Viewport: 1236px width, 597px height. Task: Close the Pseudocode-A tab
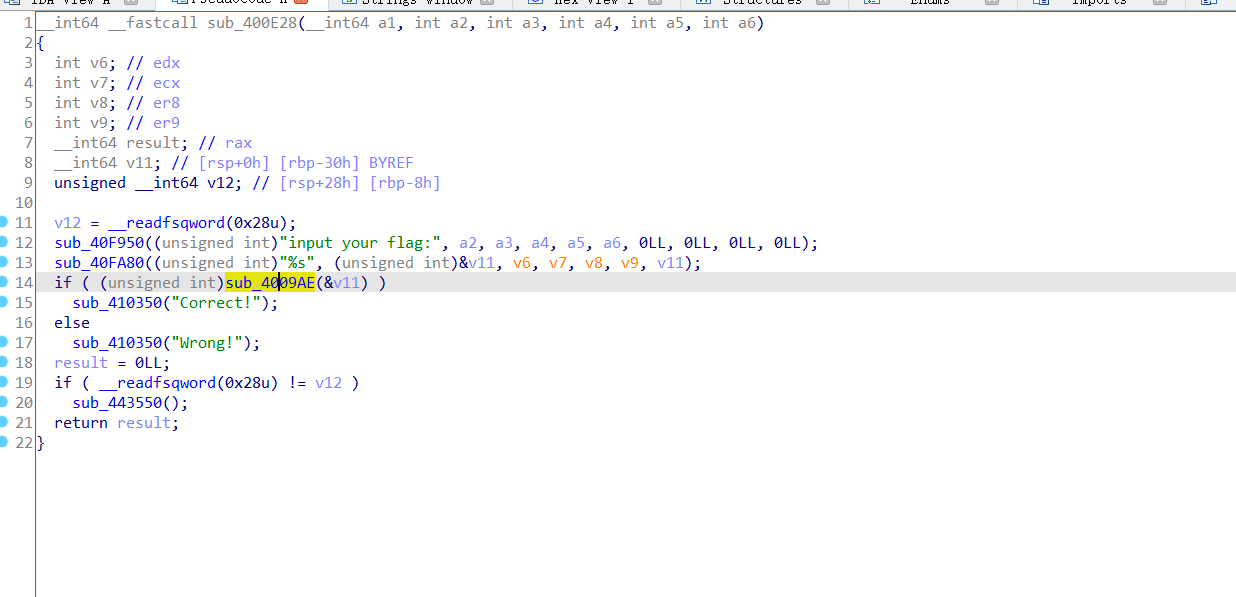[x=303, y=3]
